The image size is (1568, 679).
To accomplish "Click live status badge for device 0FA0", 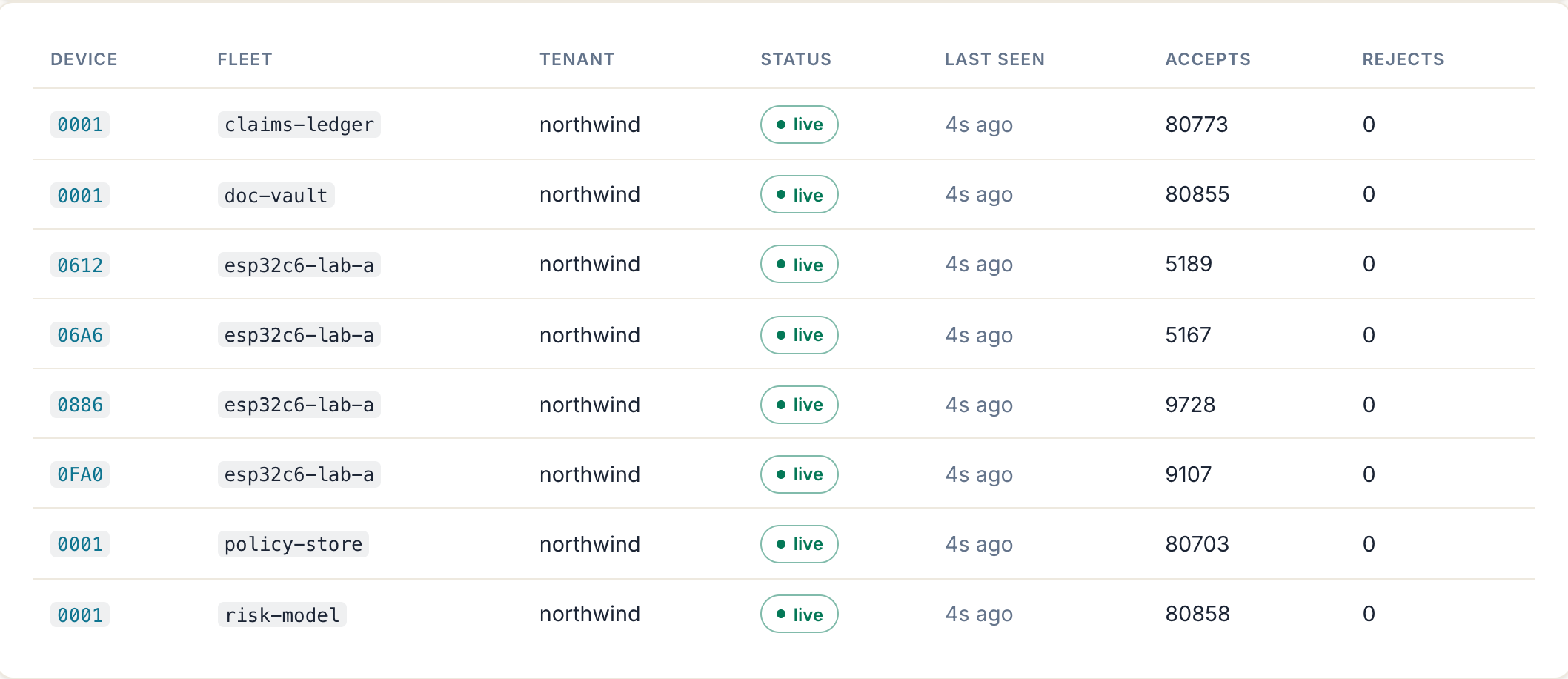I will pos(799,474).
